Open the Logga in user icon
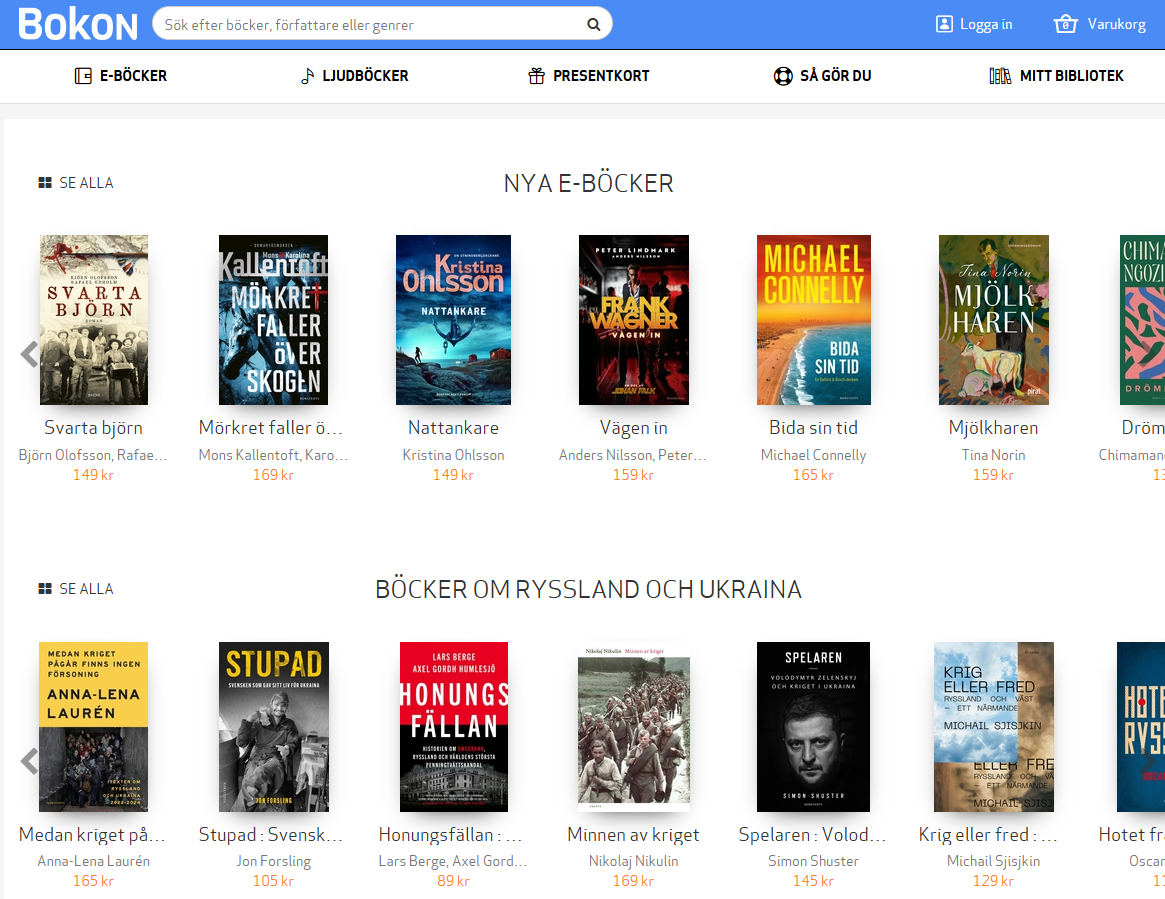The image size is (1165, 899). (x=944, y=24)
